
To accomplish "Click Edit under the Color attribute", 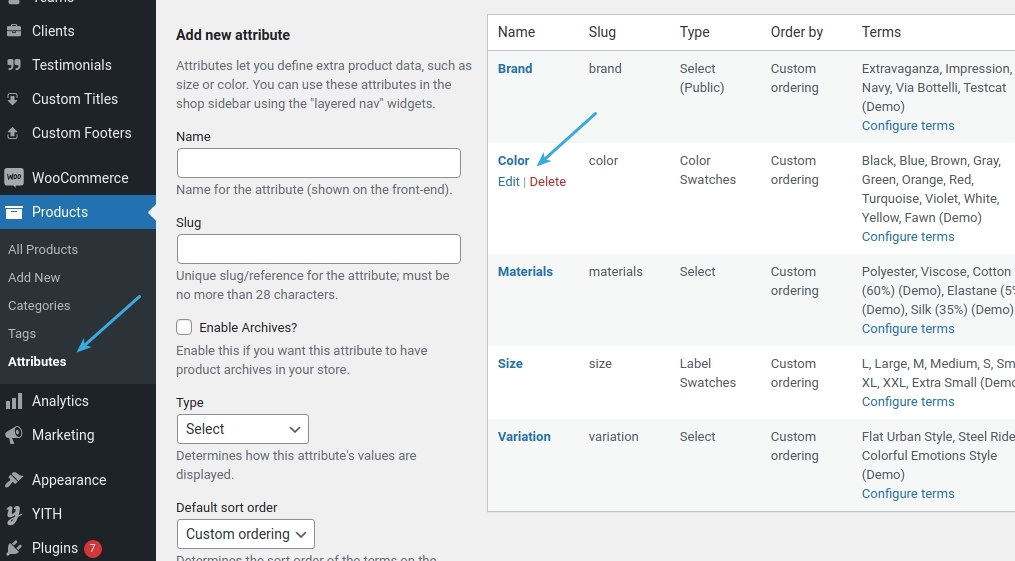I will (x=508, y=181).
